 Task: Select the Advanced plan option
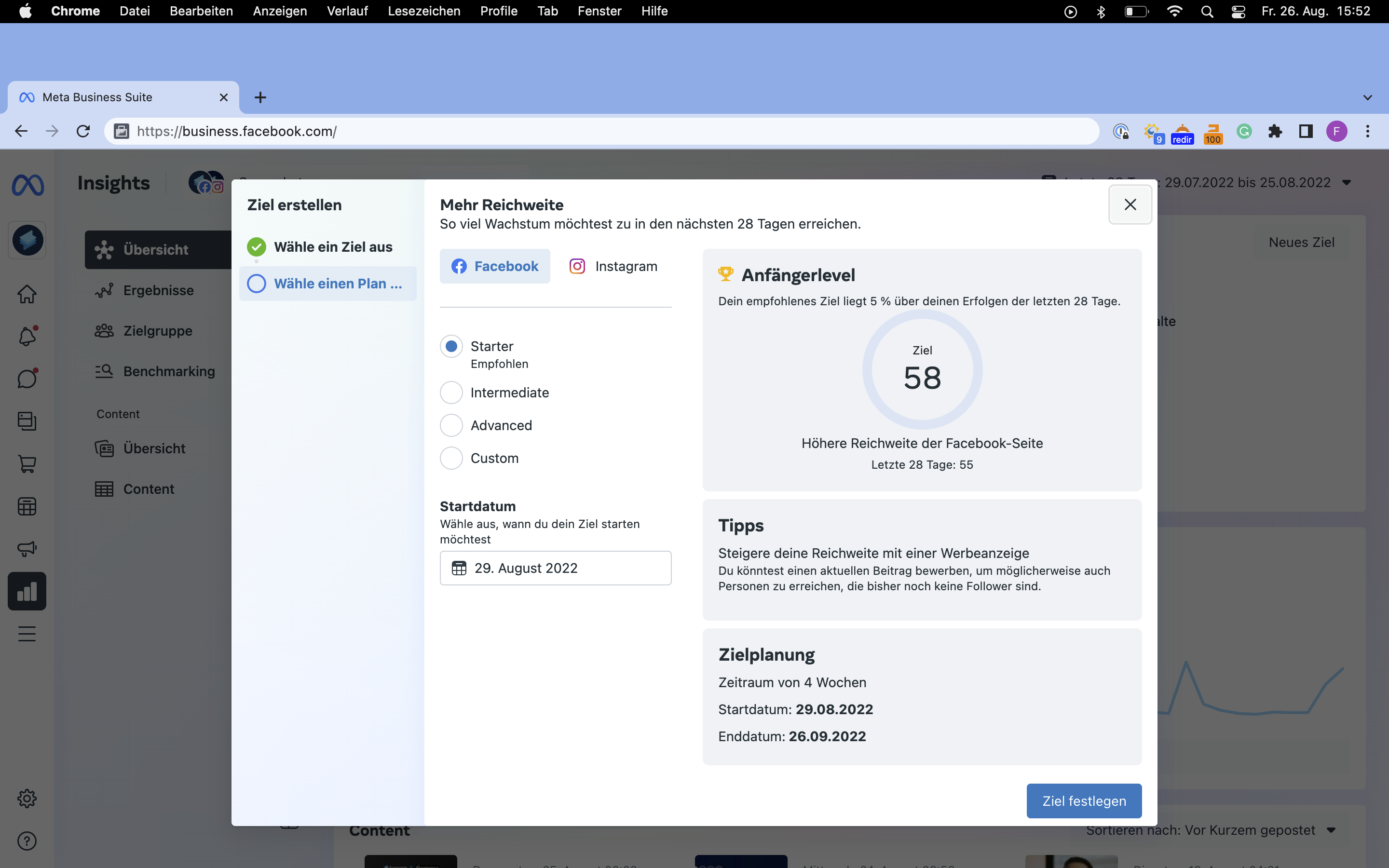[x=451, y=425]
